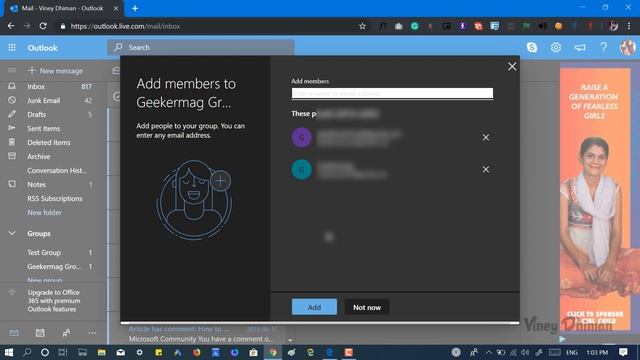Click the address bar URL

click(125, 26)
